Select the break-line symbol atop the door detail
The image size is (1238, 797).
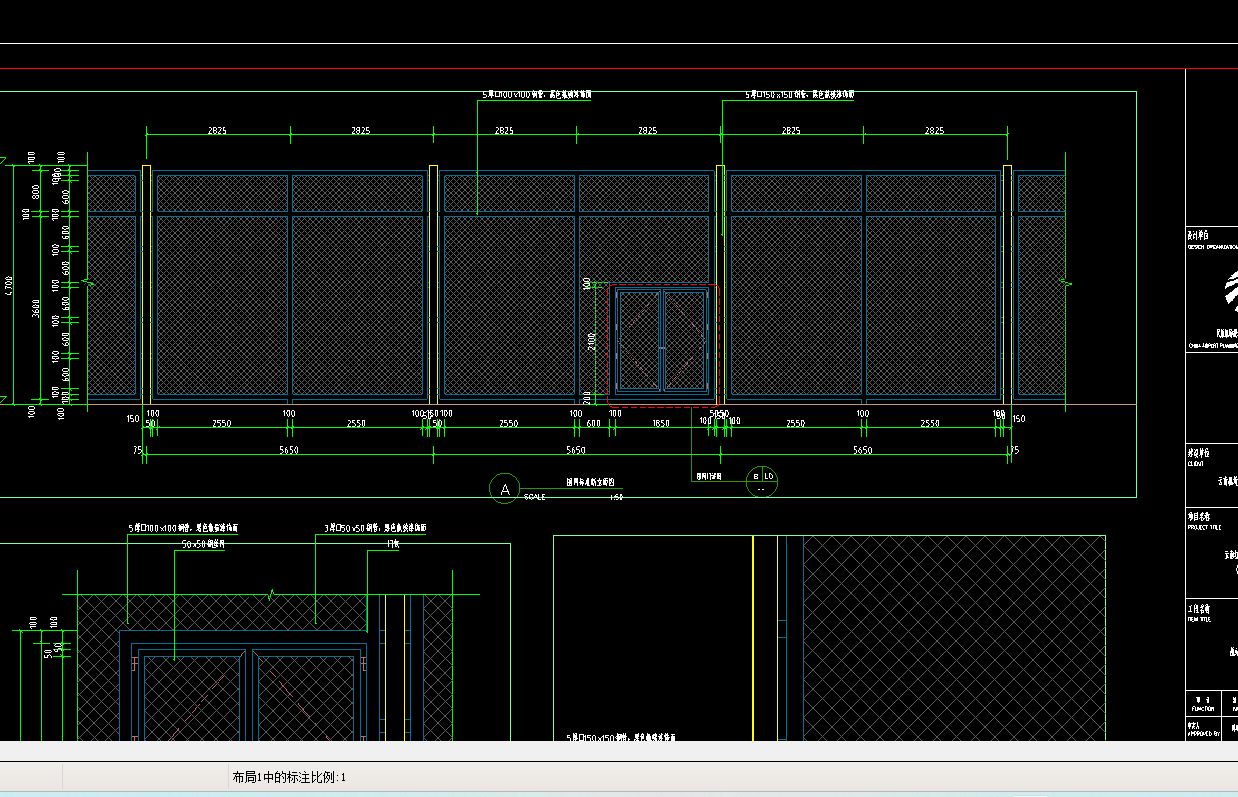[270, 594]
